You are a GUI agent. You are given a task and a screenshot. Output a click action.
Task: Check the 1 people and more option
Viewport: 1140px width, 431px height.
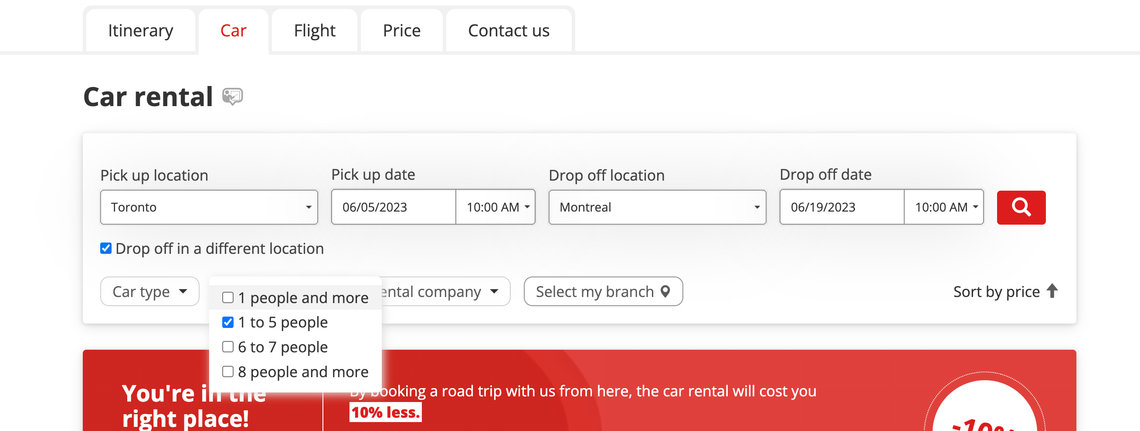coord(228,297)
